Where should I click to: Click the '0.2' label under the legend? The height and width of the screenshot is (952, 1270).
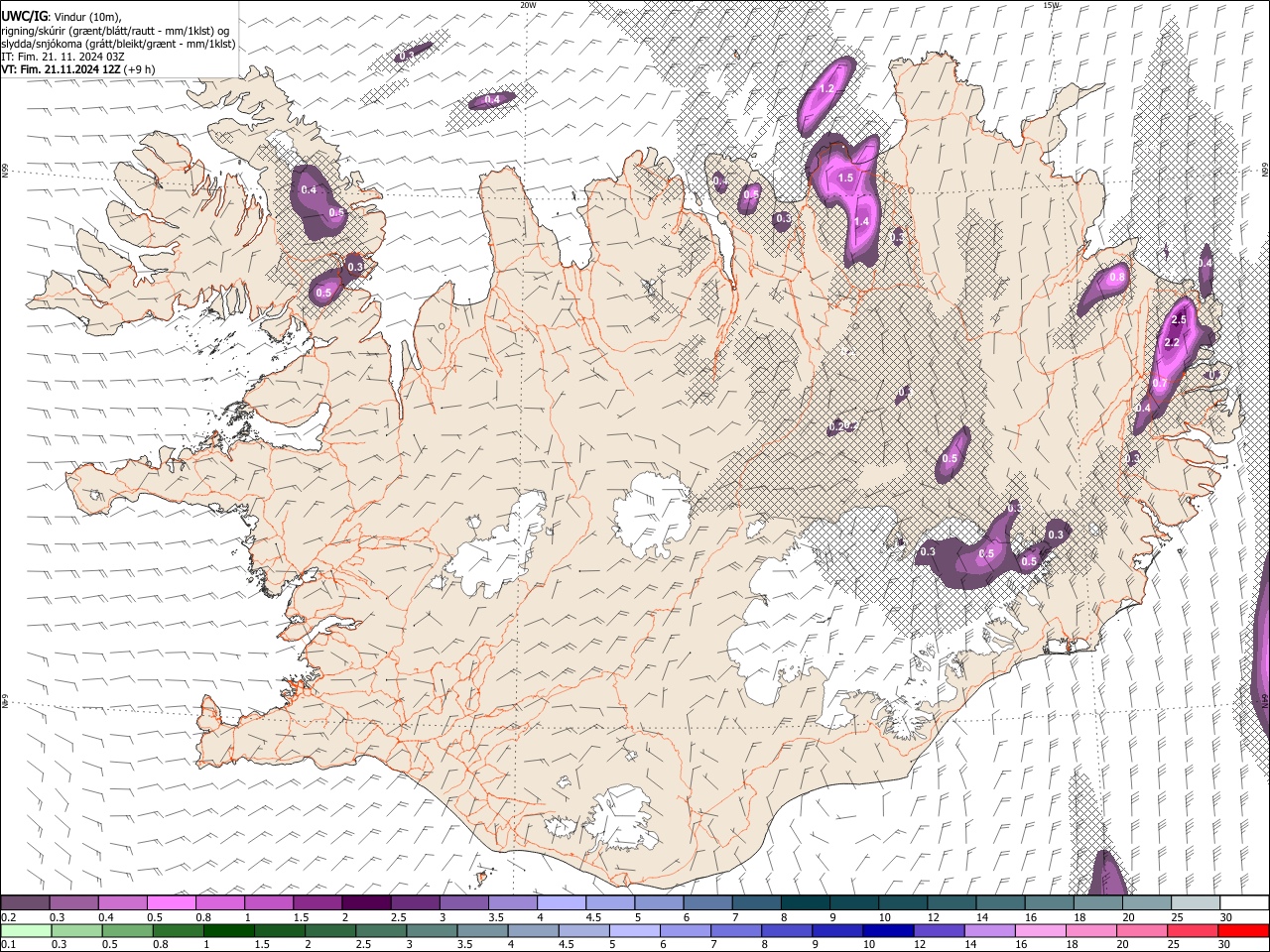click(9, 917)
